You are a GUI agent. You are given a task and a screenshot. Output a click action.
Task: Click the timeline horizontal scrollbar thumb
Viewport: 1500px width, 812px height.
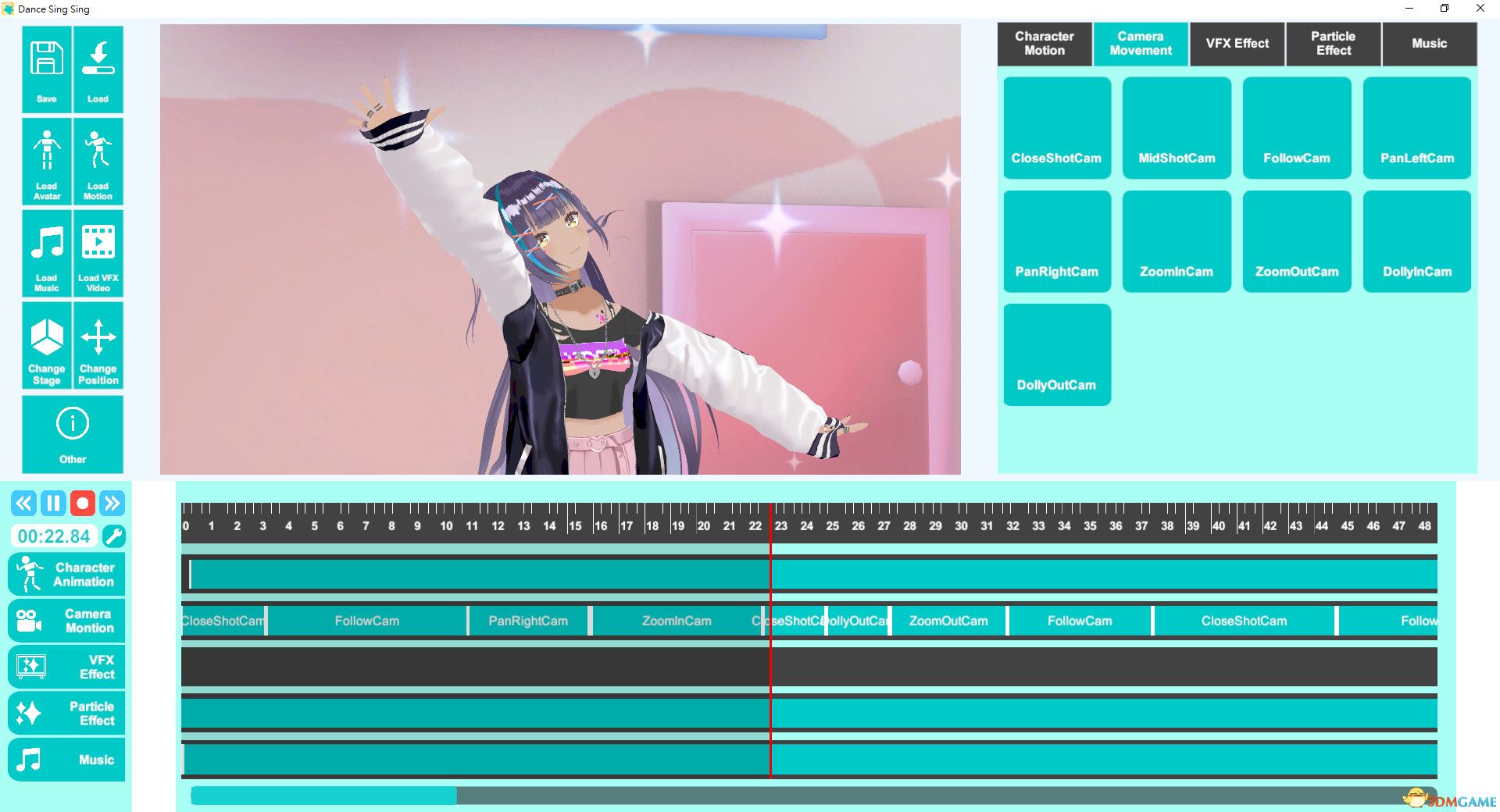pyautogui.click(x=323, y=796)
